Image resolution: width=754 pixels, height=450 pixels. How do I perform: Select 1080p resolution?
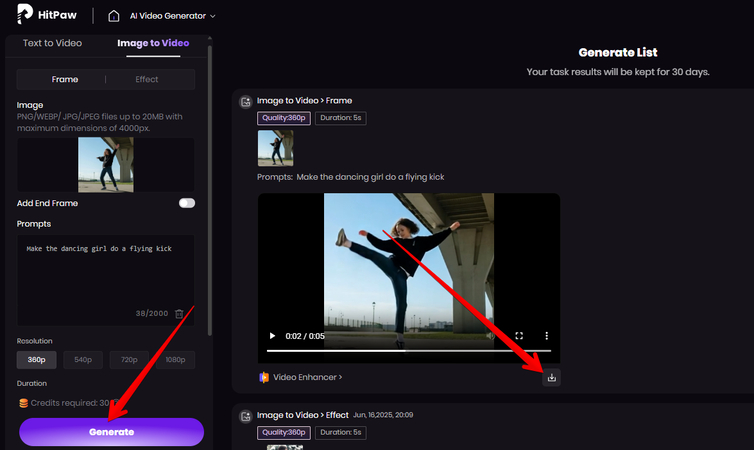(175, 360)
